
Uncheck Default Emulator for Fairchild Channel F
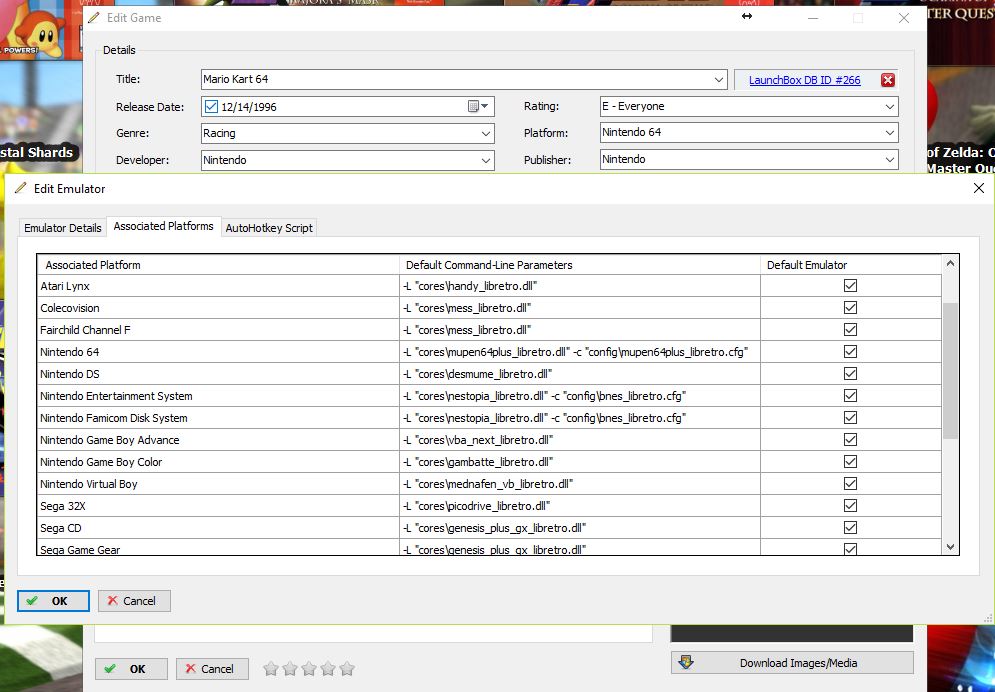[850, 330]
